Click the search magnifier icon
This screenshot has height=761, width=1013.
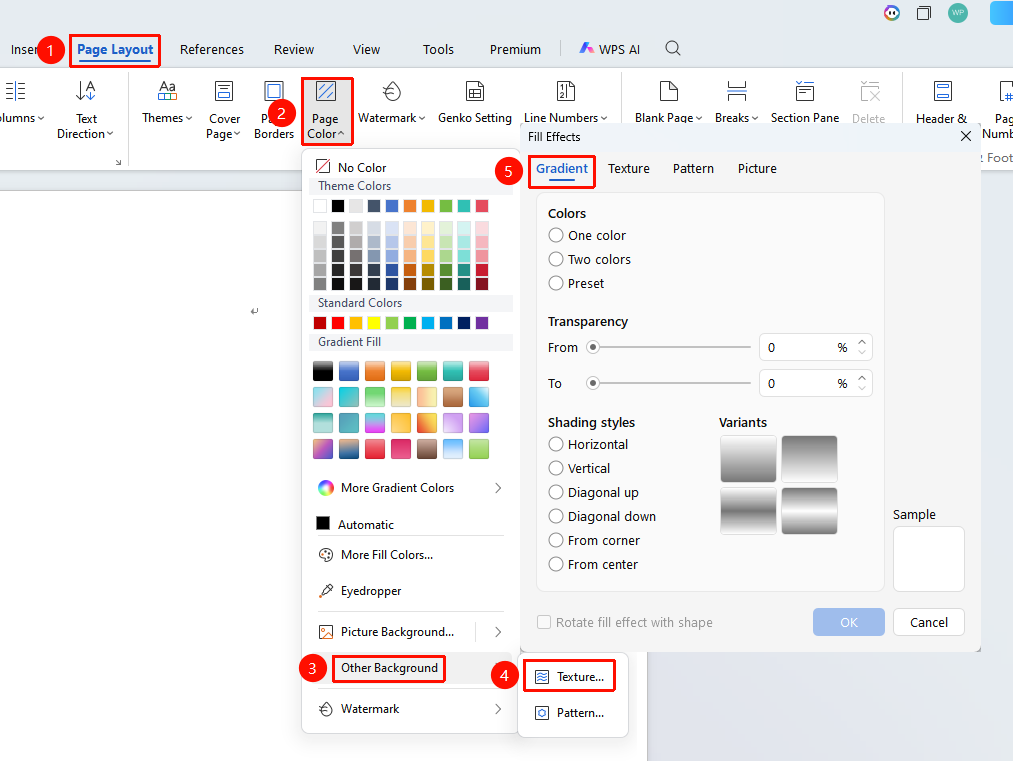point(673,48)
